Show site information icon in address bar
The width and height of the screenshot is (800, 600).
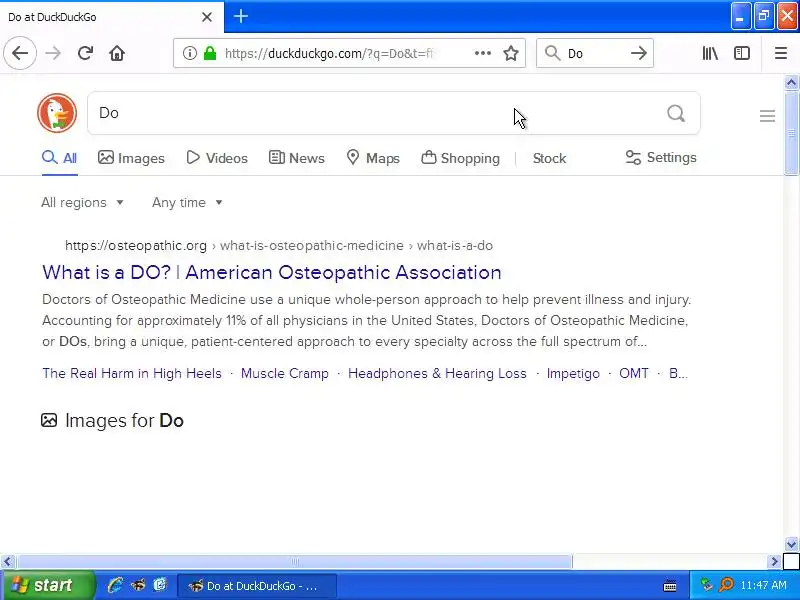pyautogui.click(x=190, y=53)
